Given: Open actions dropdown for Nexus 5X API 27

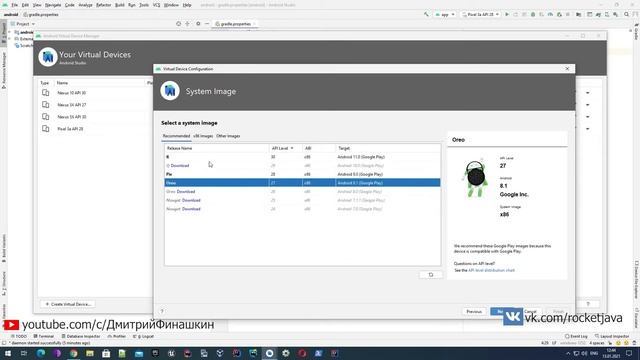Looking at the screenshot, I should coord(588,105).
